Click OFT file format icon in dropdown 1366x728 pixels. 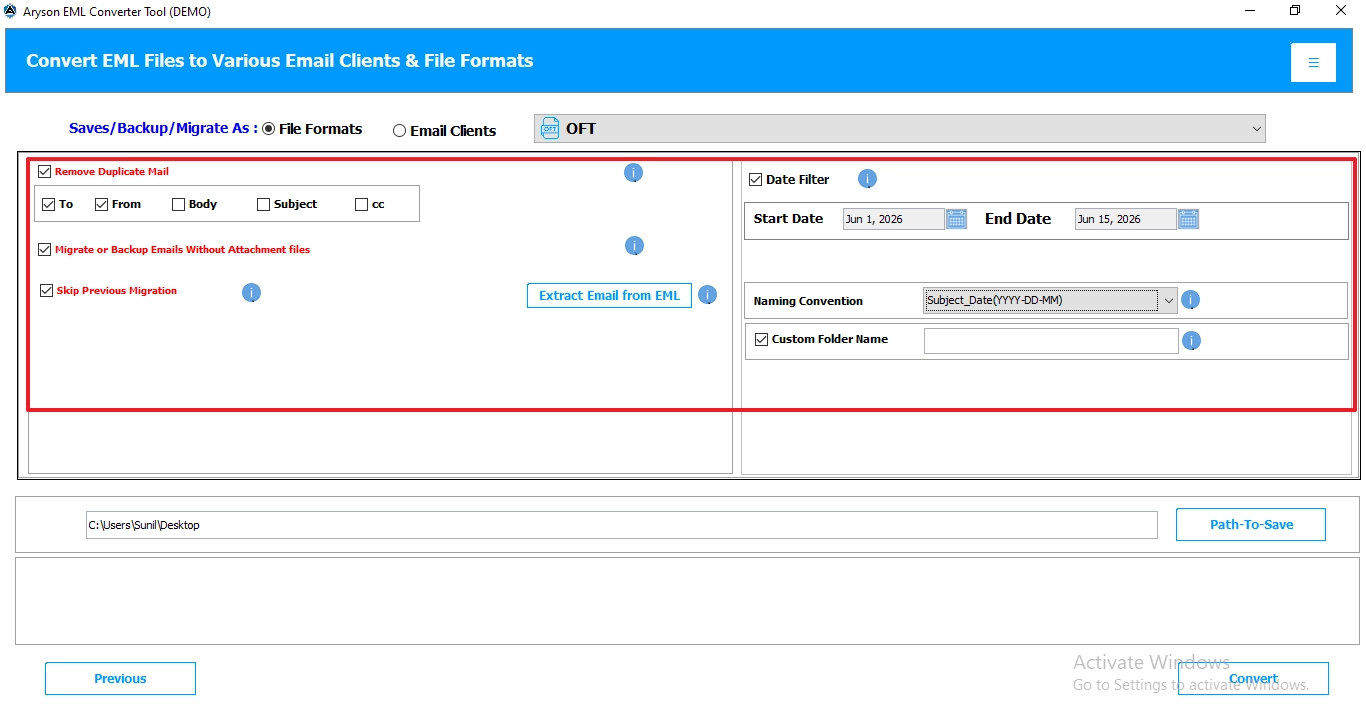550,128
